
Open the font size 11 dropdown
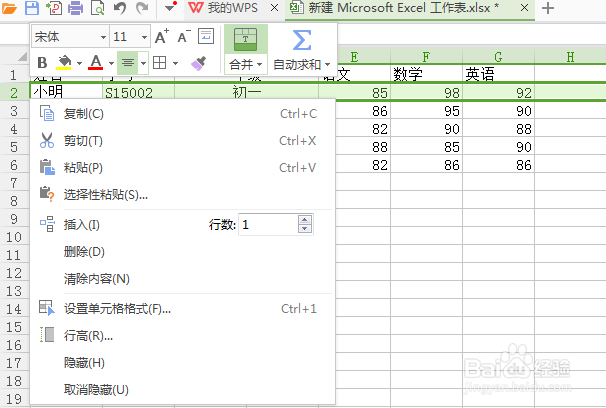(144, 37)
